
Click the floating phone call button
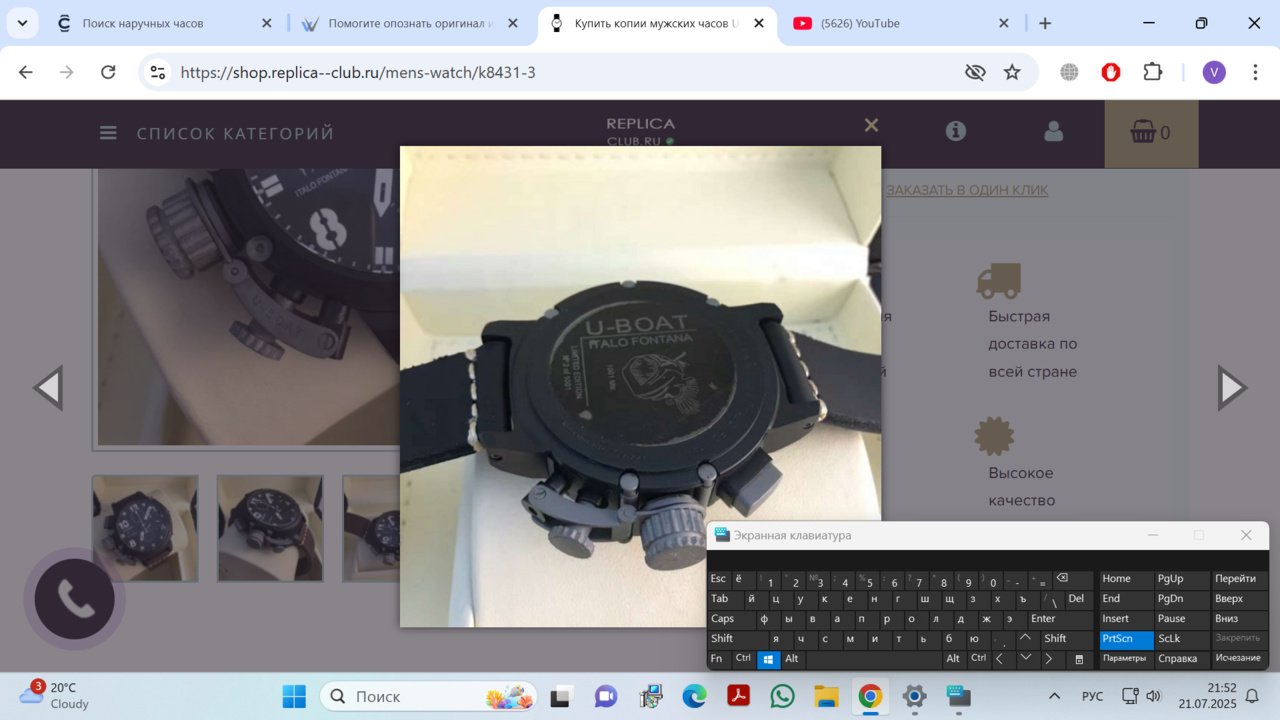pos(75,598)
